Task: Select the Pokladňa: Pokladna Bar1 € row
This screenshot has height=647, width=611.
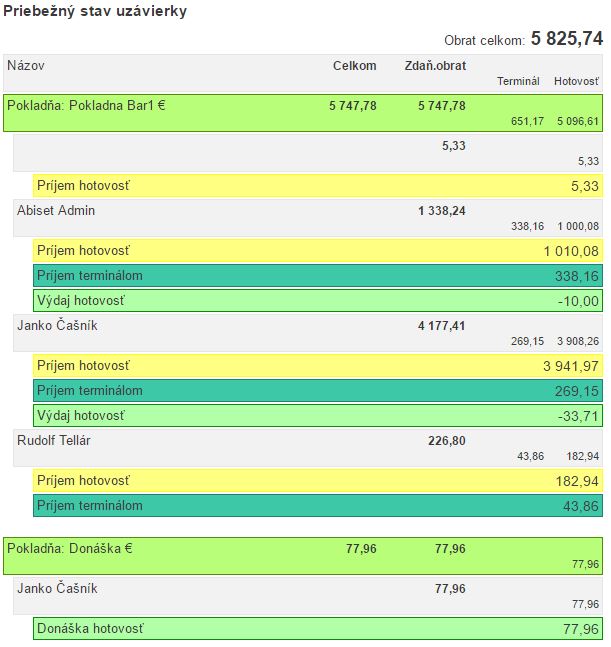Action: point(302,112)
